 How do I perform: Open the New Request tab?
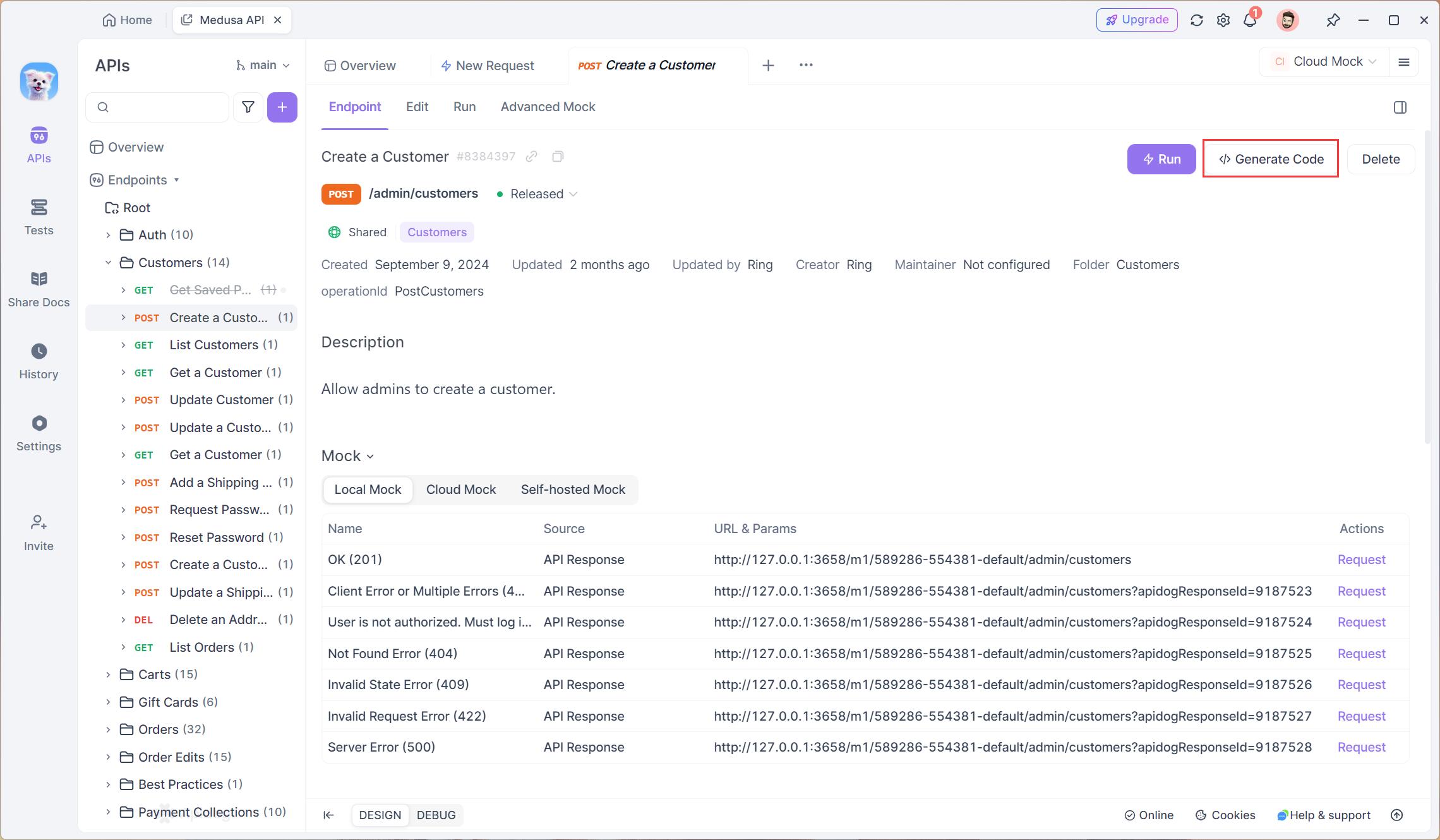(488, 66)
